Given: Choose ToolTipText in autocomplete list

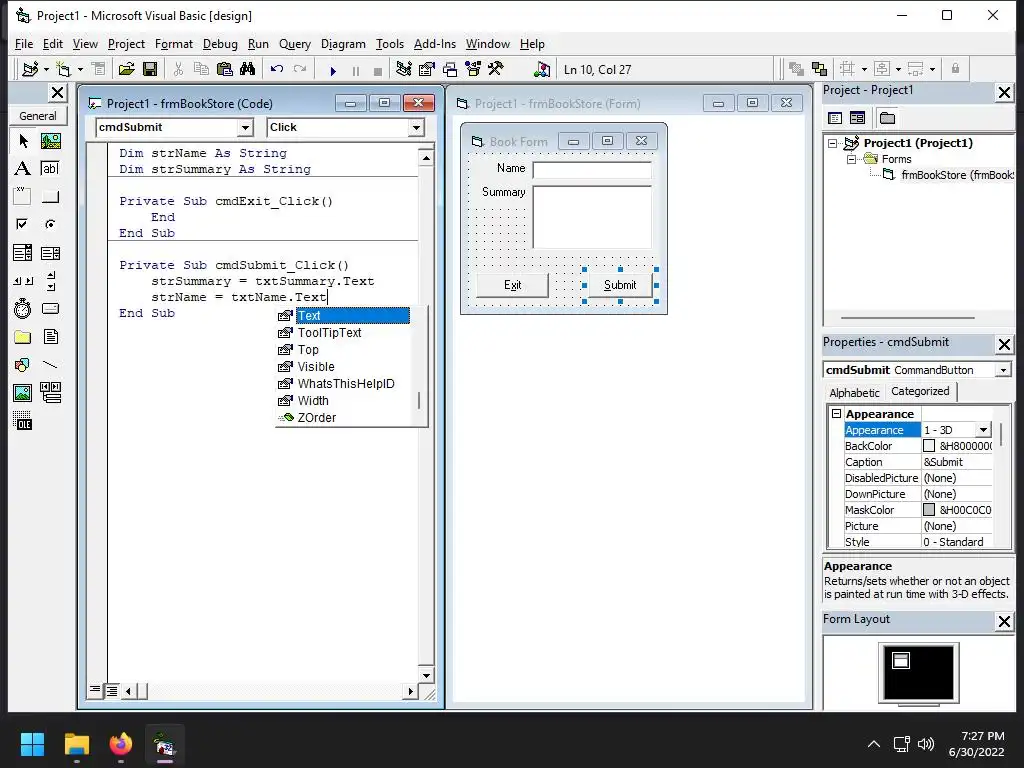Looking at the screenshot, I should pyautogui.click(x=329, y=333).
